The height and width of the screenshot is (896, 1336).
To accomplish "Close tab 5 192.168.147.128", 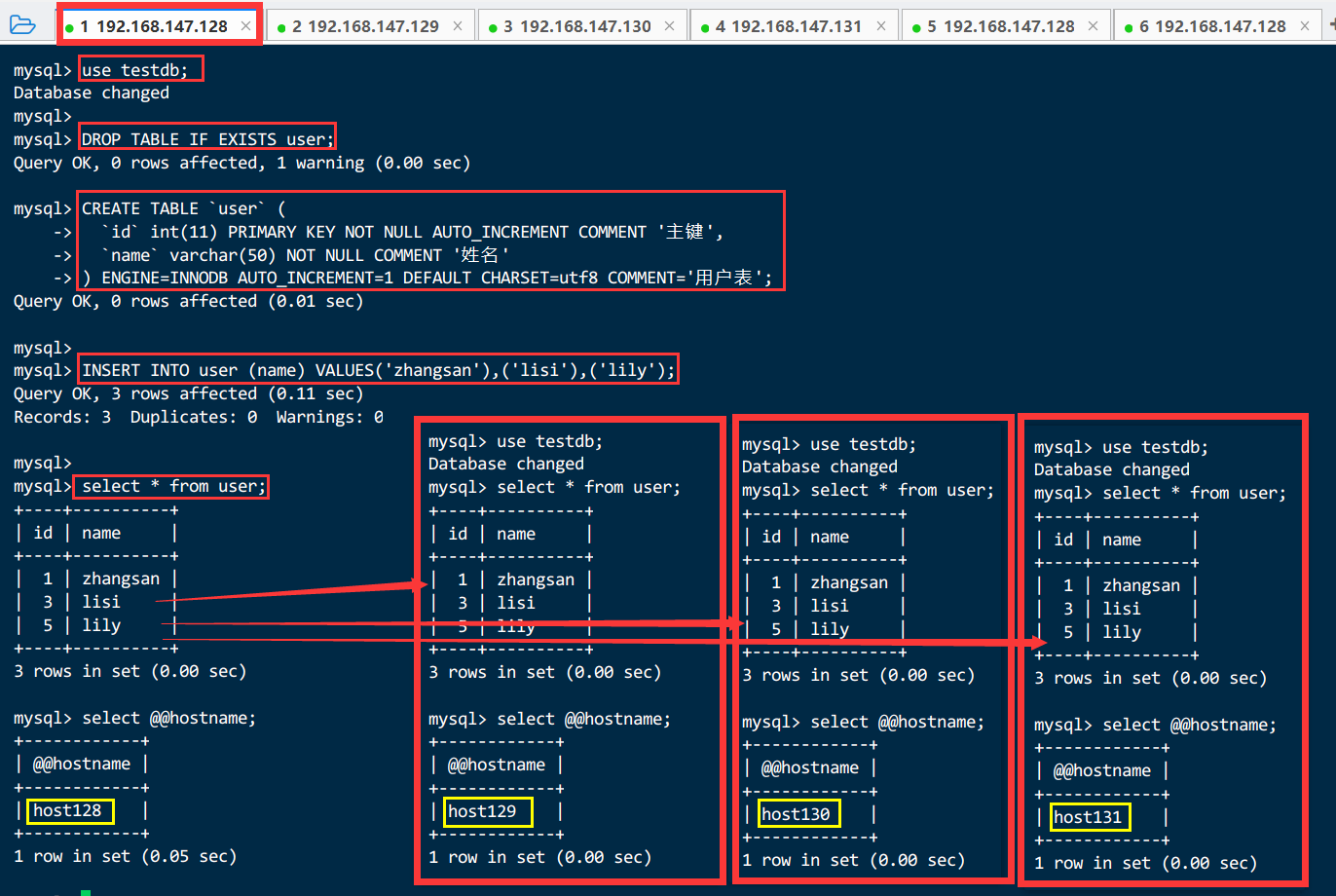I will (x=1094, y=26).
